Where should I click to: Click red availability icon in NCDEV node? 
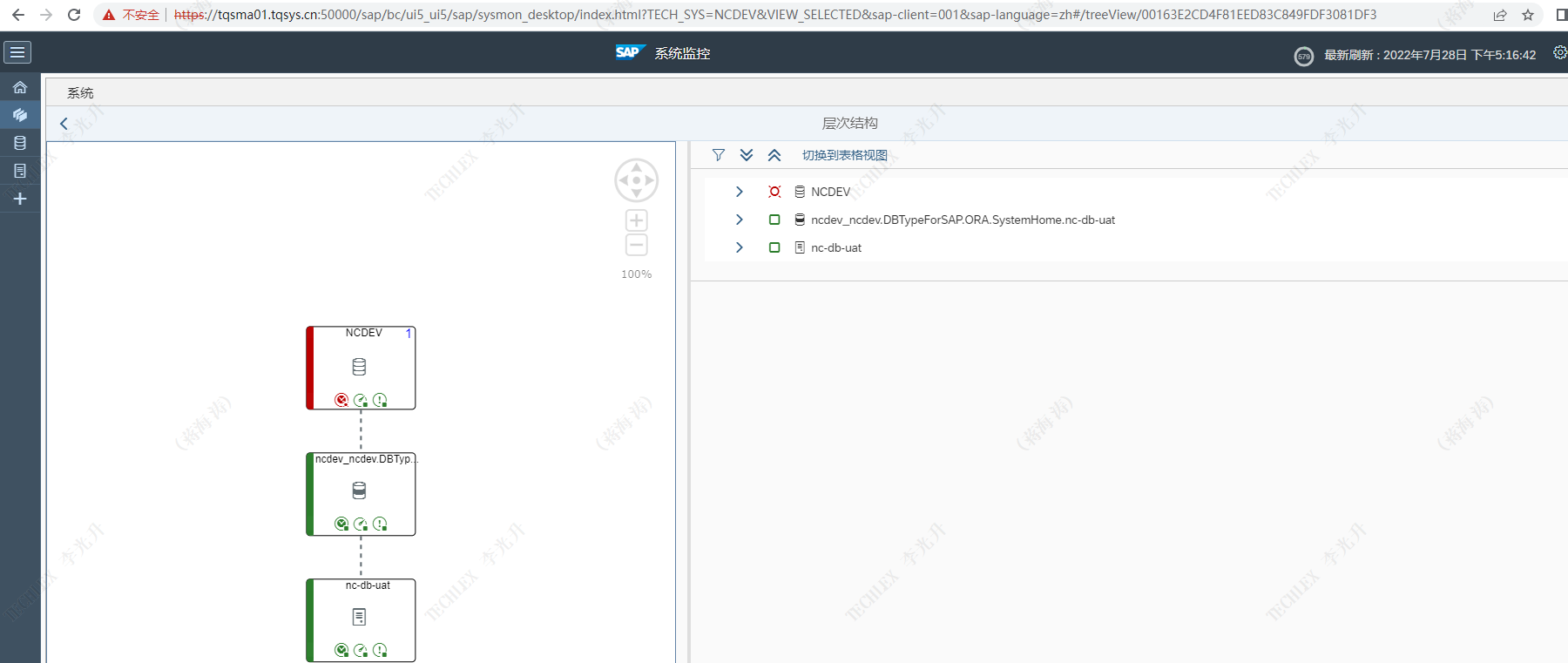coord(341,400)
